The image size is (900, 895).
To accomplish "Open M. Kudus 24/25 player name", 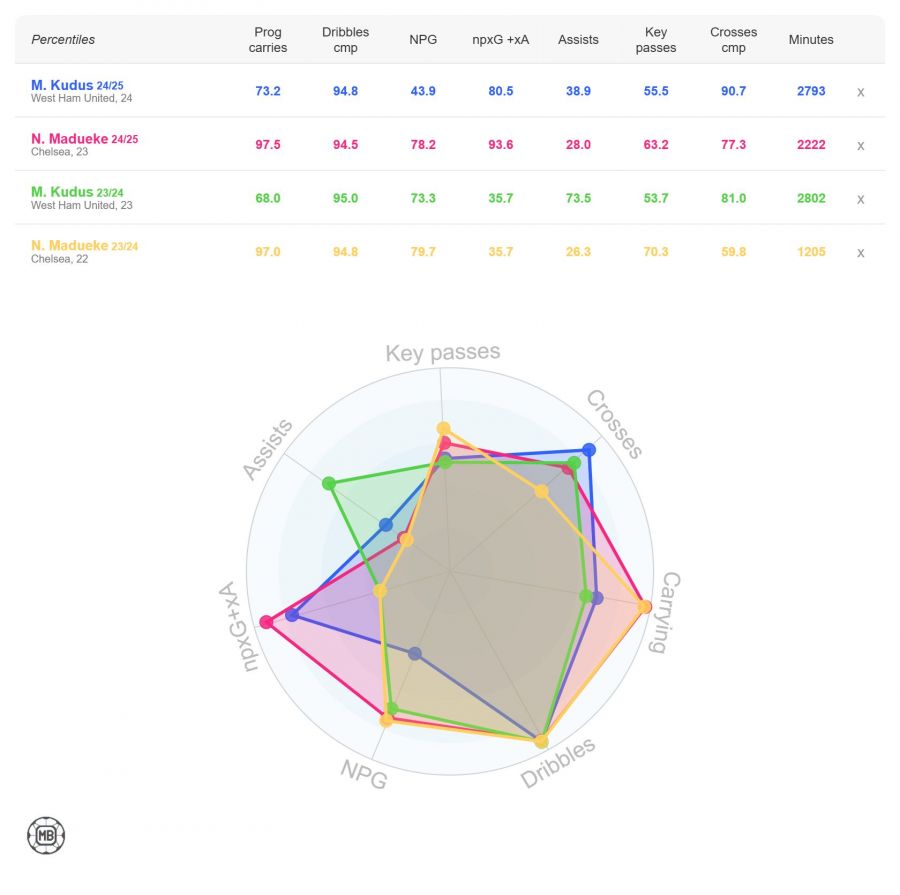I will pyautogui.click(x=62, y=85).
